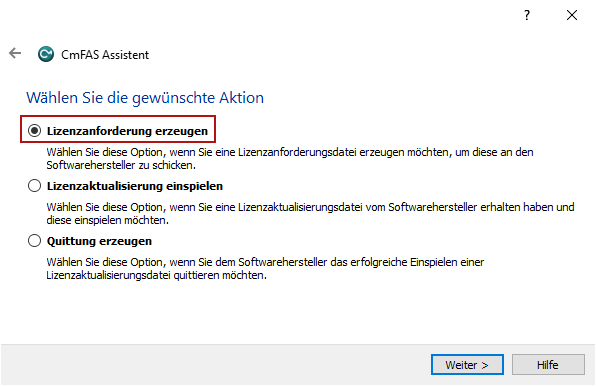Close the CmFAS Assistent dialog
The height and width of the screenshot is (386, 596).
pos(572,15)
